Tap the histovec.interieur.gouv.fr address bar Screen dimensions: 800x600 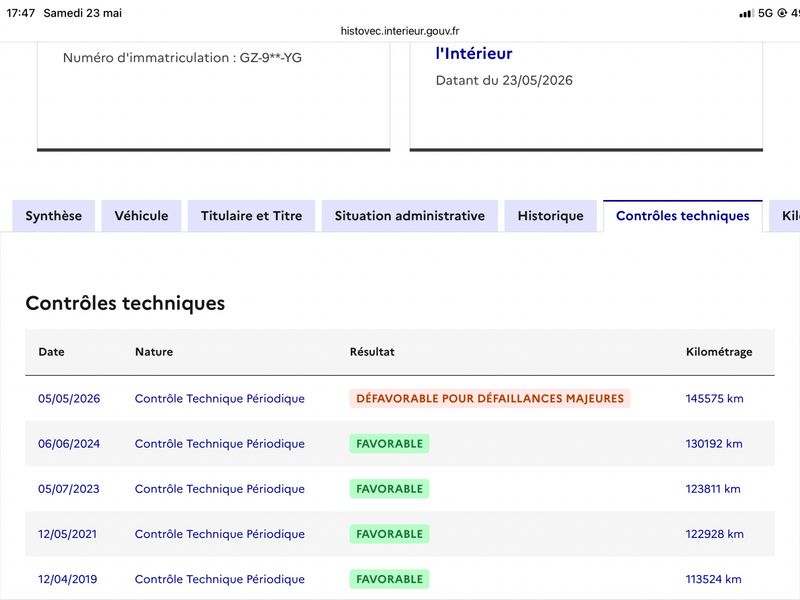click(x=400, y=31)
